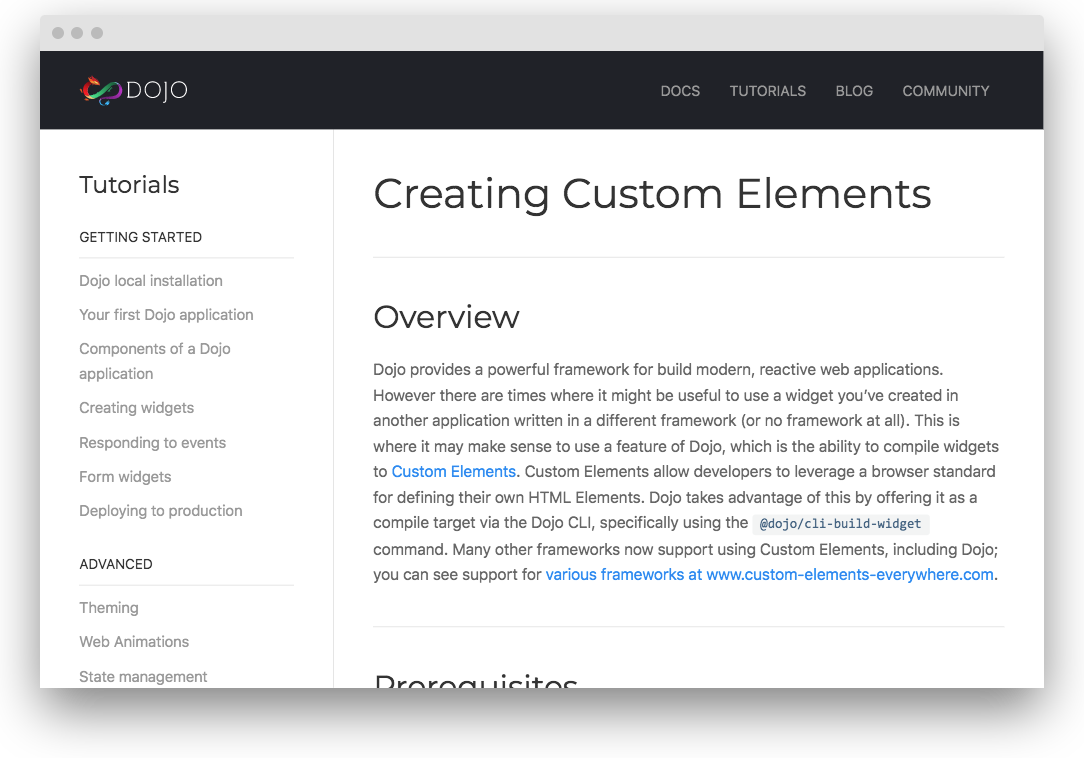Open the COMMUNITY nav item

pyautogui.click(x=946, y=91)
